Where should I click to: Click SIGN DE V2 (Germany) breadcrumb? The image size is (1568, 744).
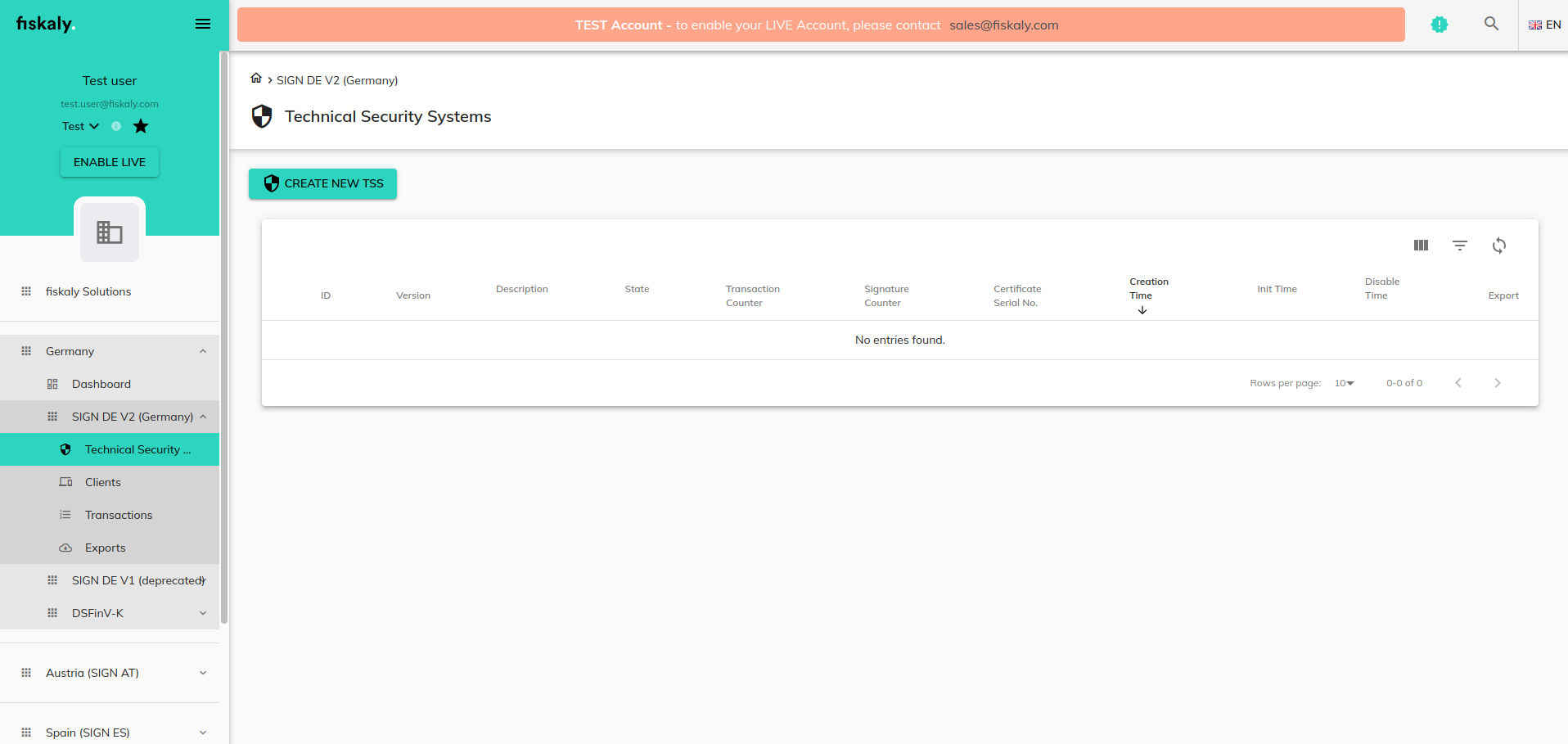click(x=337, y=80)
